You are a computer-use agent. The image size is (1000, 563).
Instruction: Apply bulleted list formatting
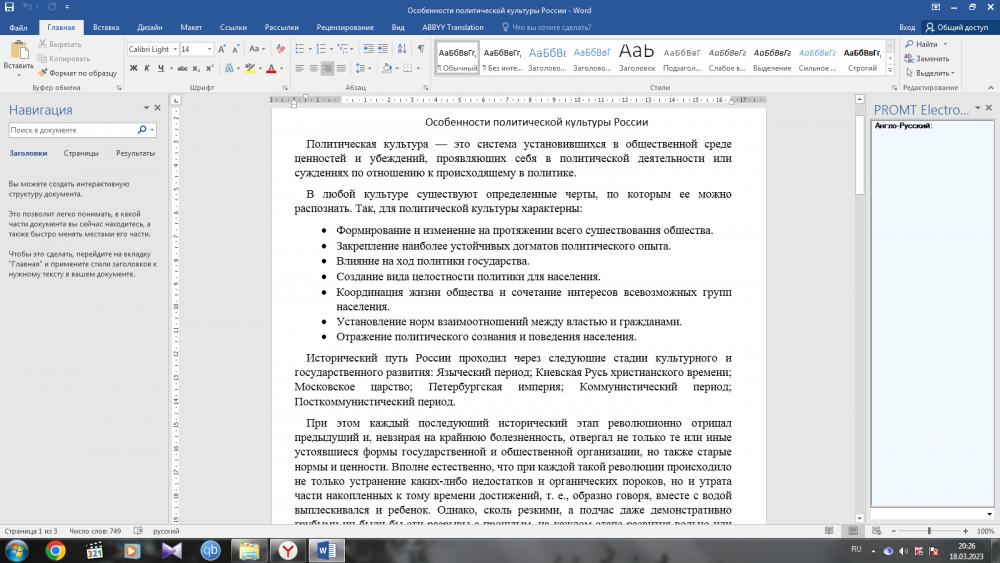point(301,49)
